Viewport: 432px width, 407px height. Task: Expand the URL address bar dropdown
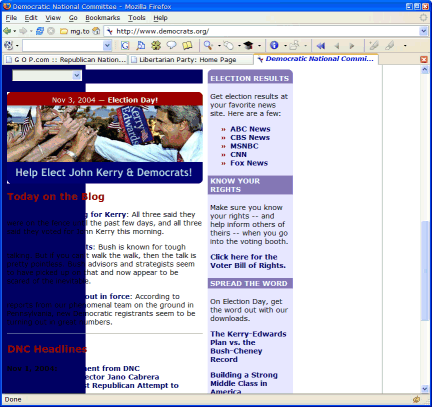423,31
